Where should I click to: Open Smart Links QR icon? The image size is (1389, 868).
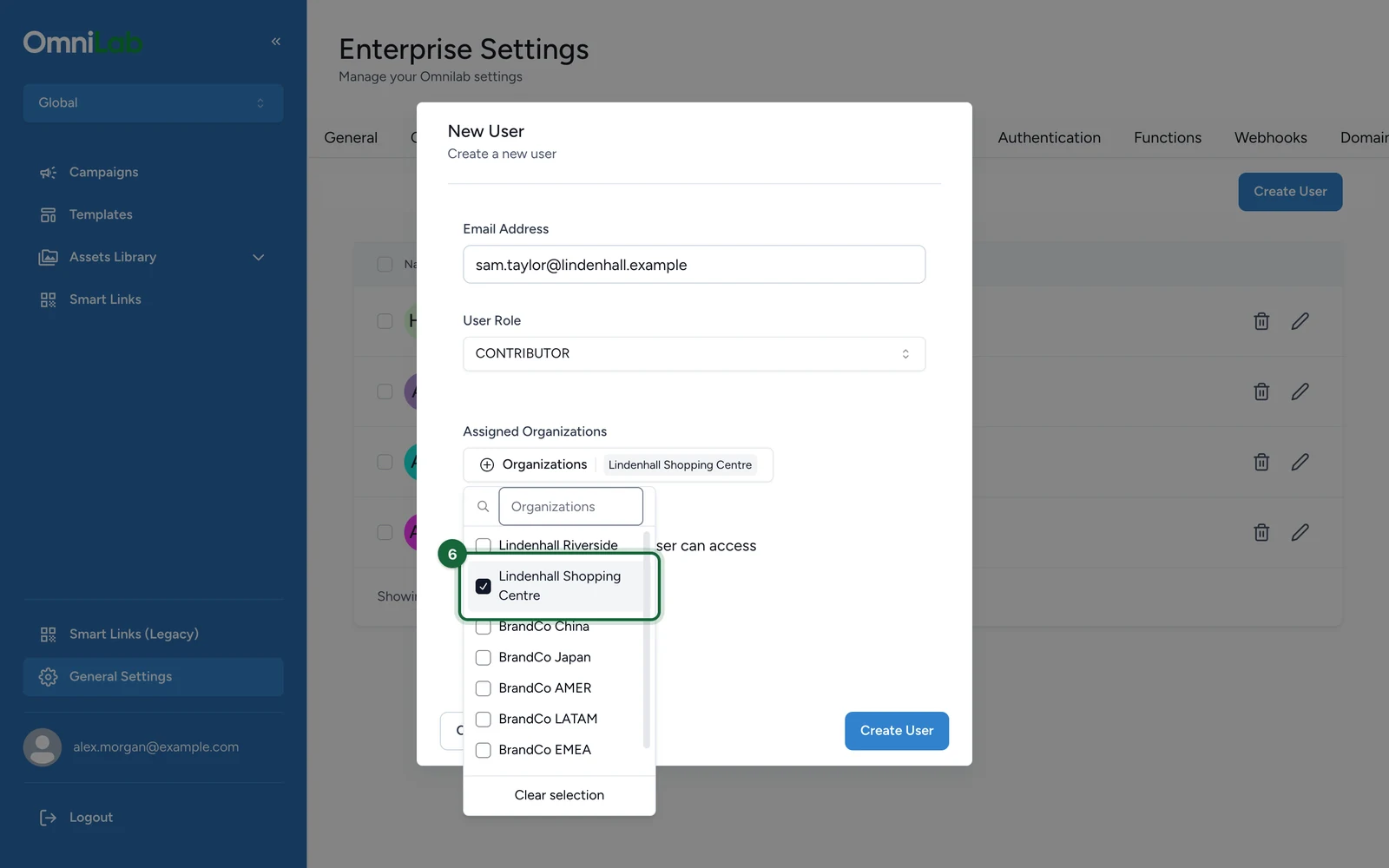click(x=48, y=299)
